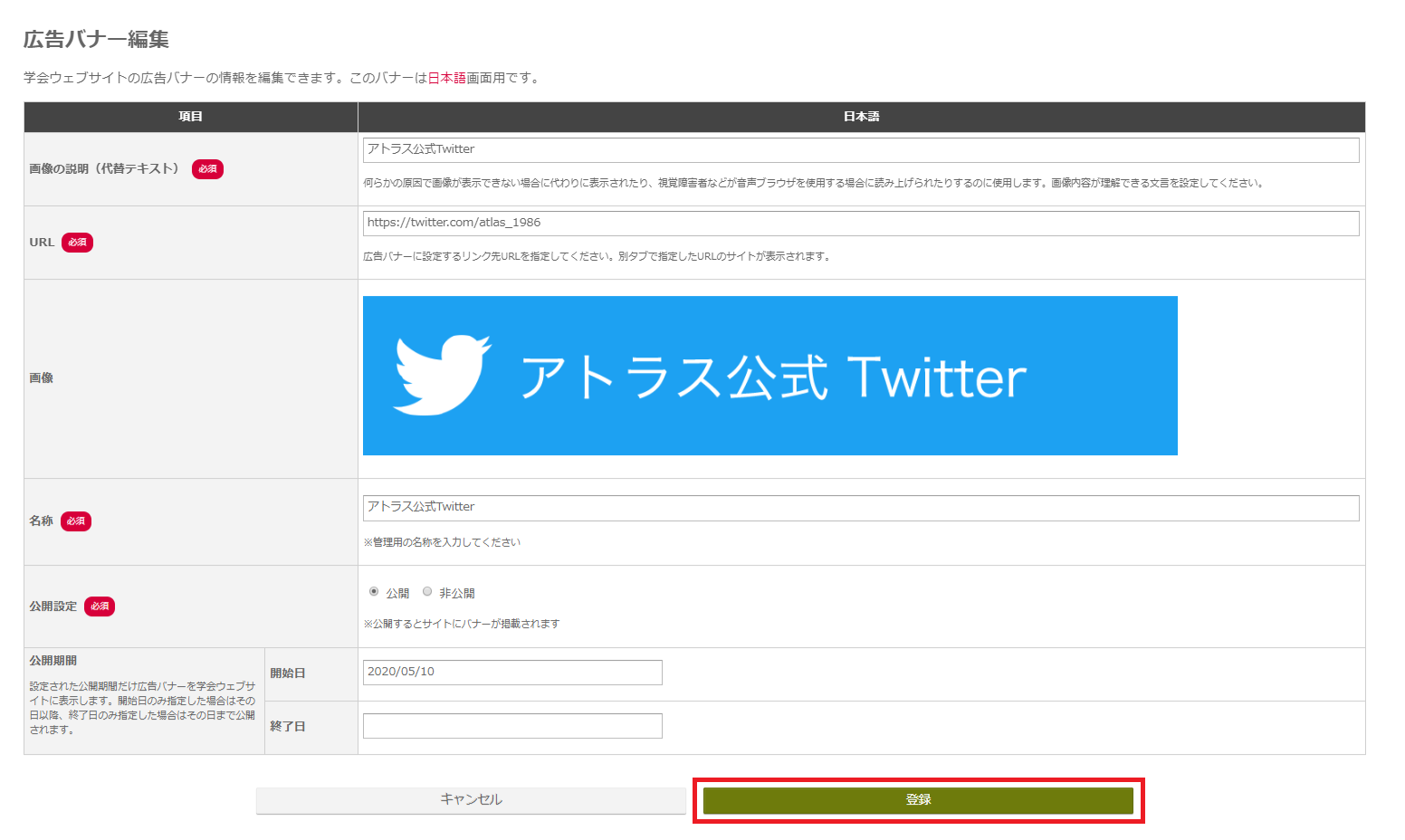This screenshot has width=1405, height=840.
Task: Click the URL hint text 広告バナーに設定するリンク先URL
Action: tap(597, 256)
